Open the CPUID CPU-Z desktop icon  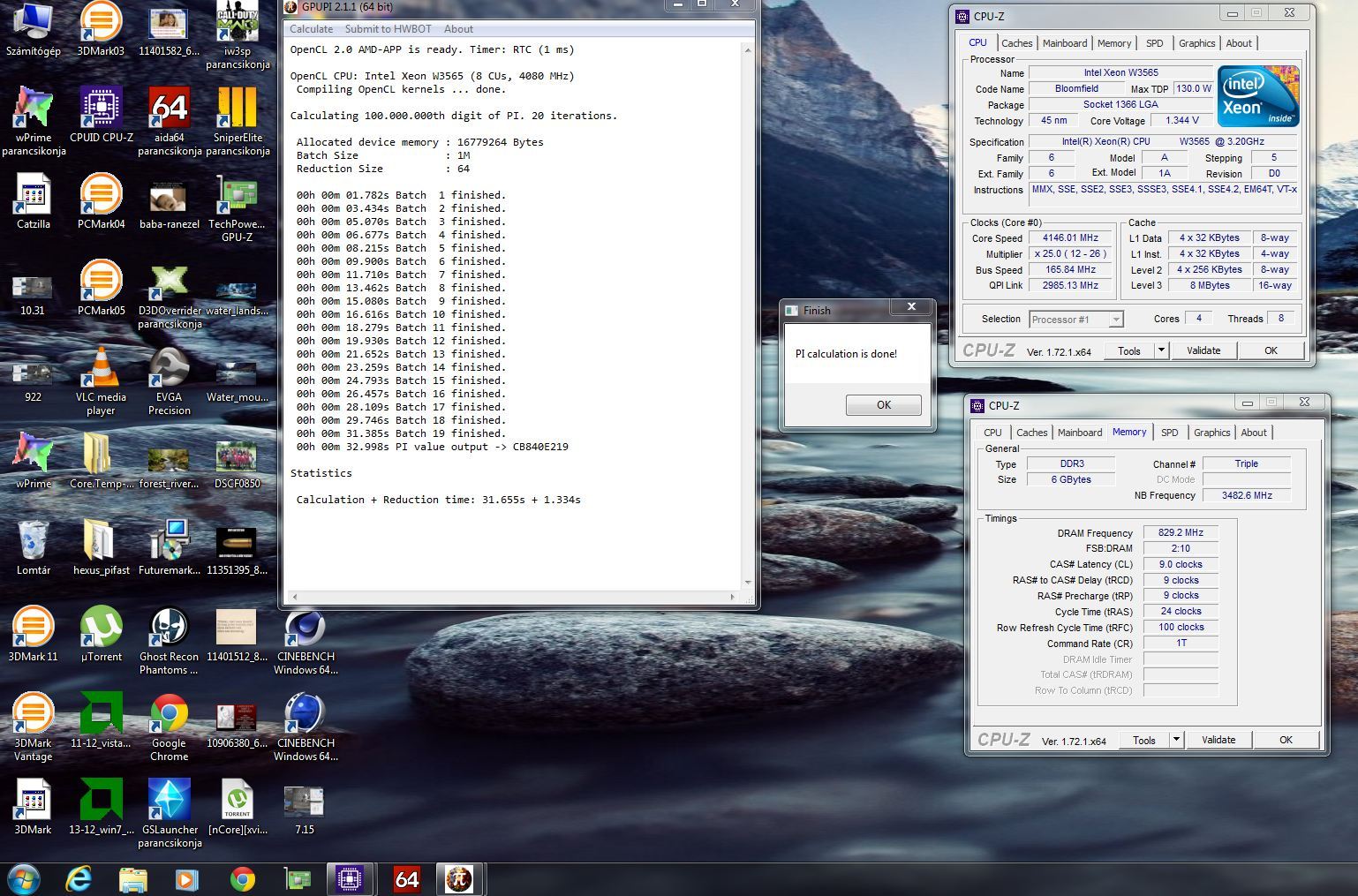coord(101,115)
